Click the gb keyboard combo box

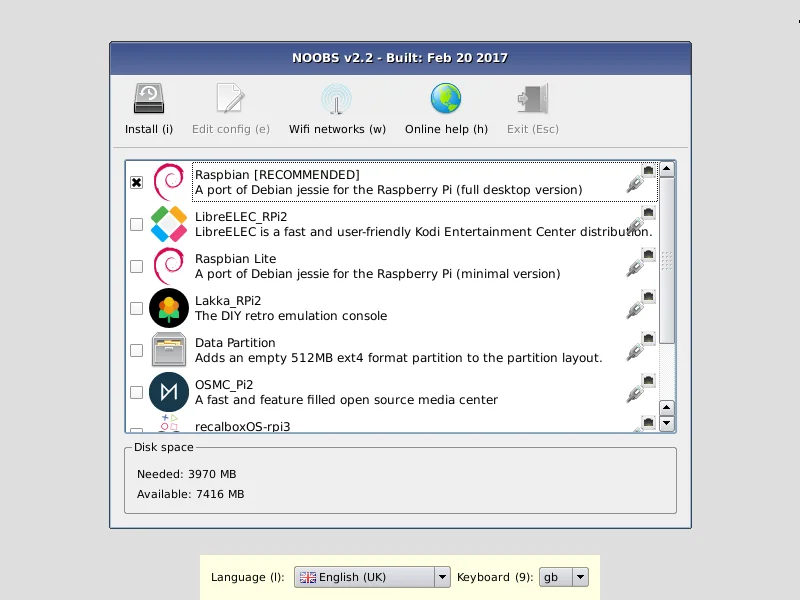click(564, 577)
